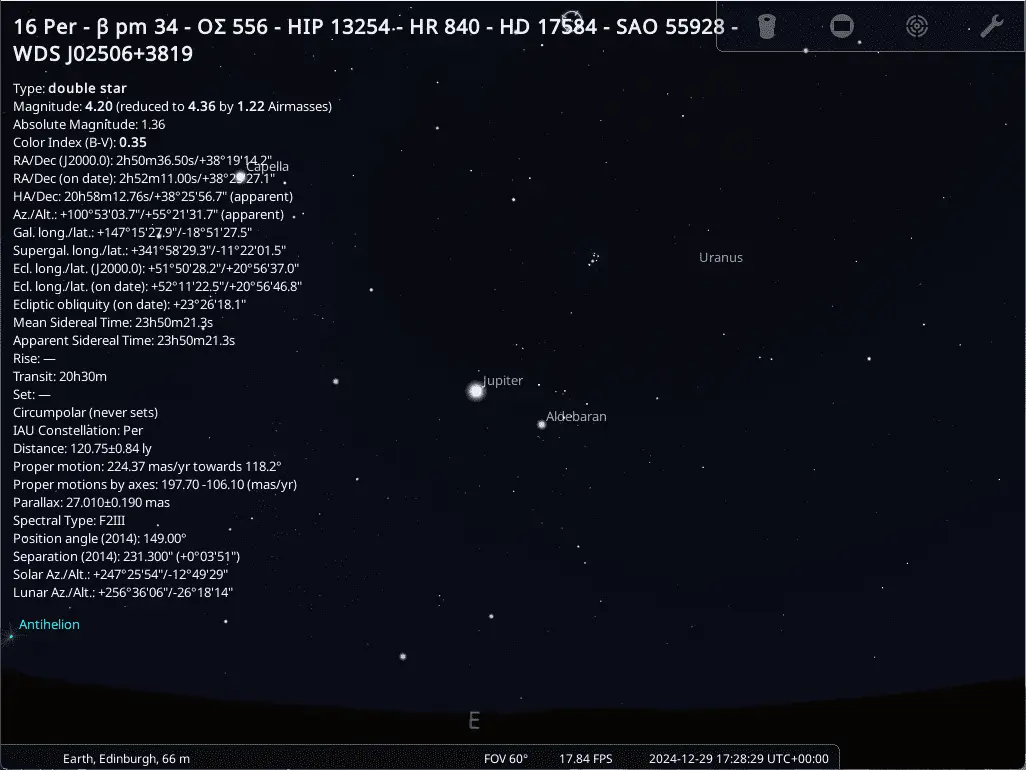Click the Uranus label
The width and height of the screenshot is (1026, 770).
(720, 258)
